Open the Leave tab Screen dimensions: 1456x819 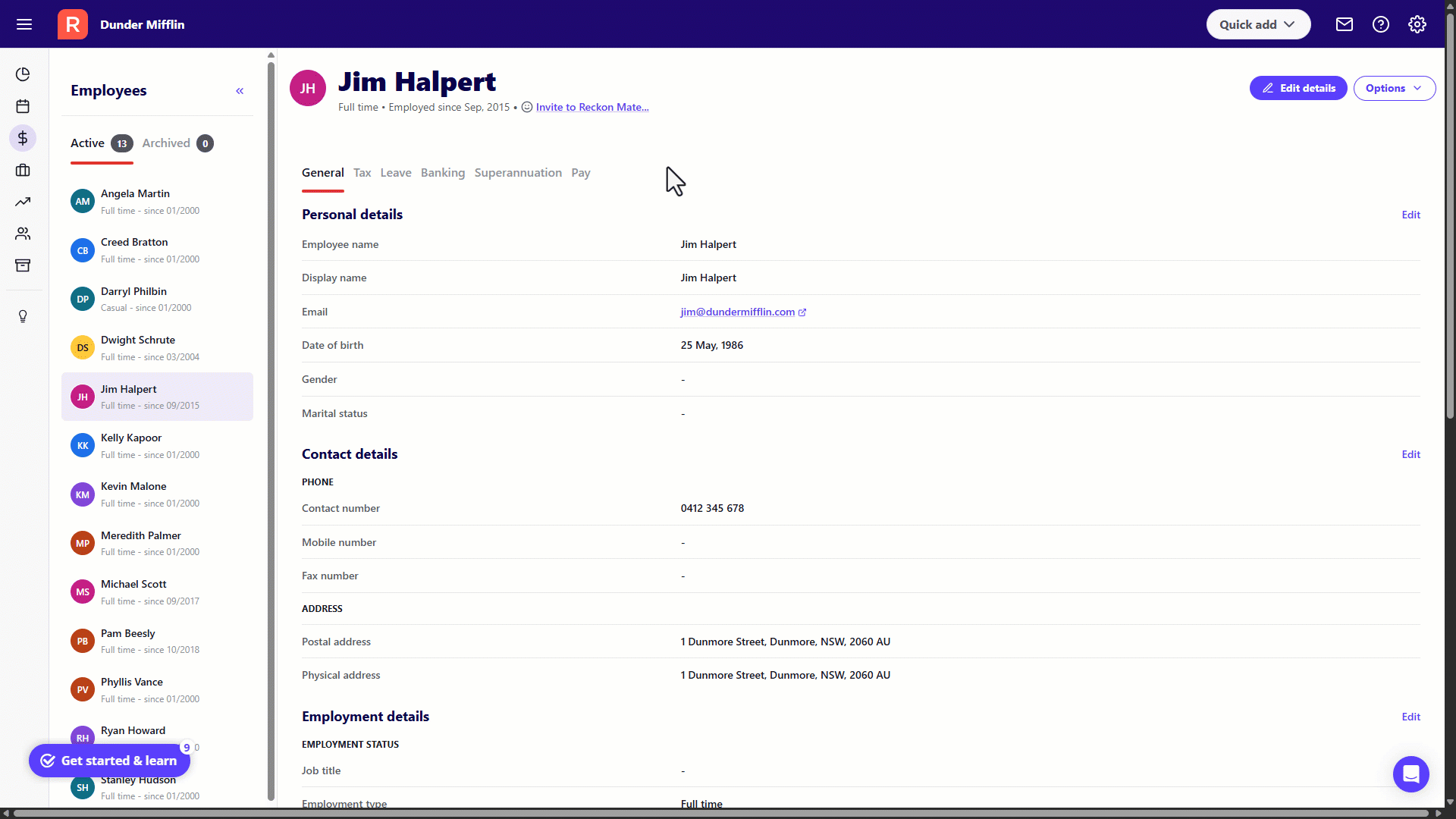point(396,173)
